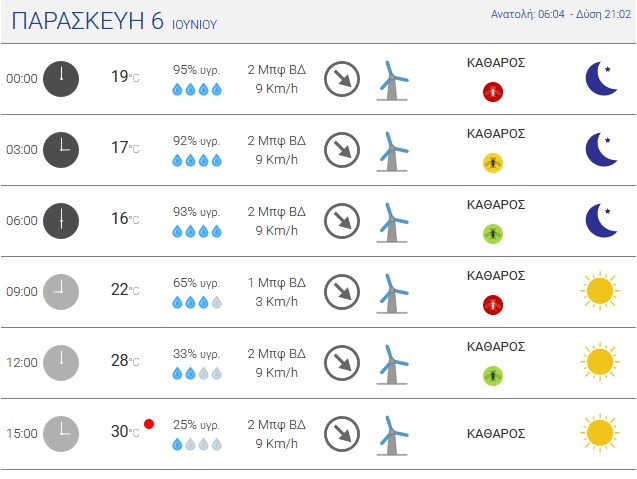Click the red mosquito icon at 09:00
637x479 pixels.
(x=493, y=305)
